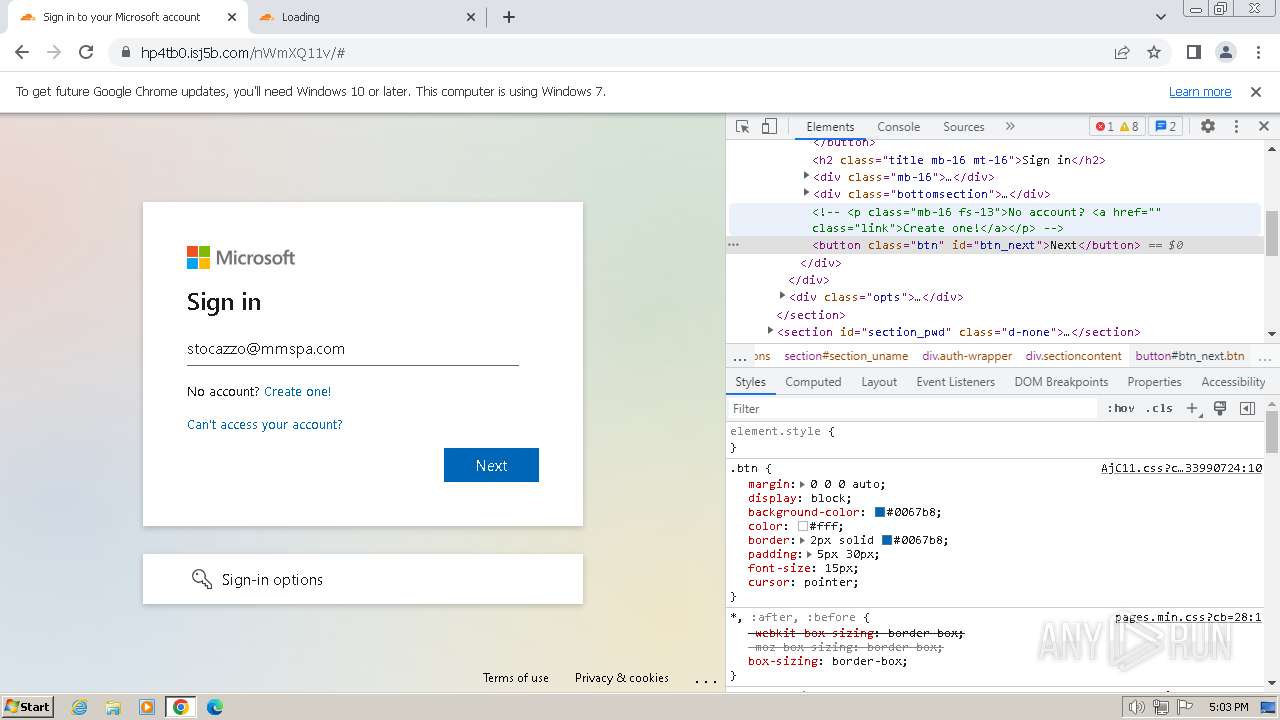
Task: Close the Loading tab
Action: pyautogui.click(x=472, y=17)
